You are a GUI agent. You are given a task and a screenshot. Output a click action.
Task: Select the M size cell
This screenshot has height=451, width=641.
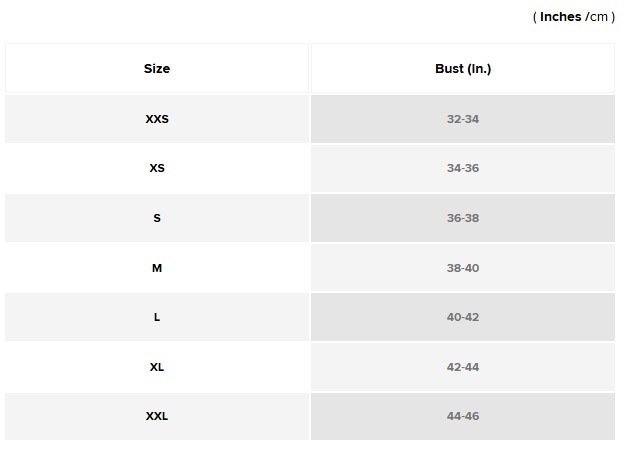(157, 268)
